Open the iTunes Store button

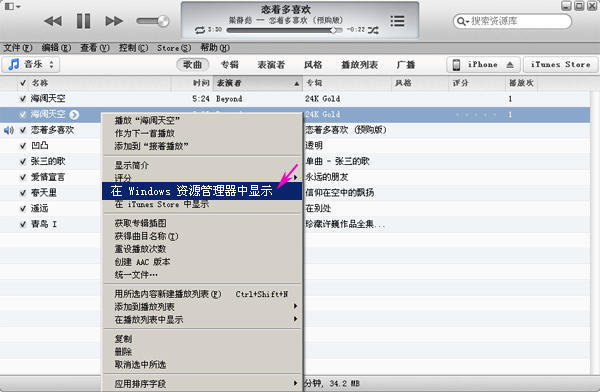tap(560, 65)
